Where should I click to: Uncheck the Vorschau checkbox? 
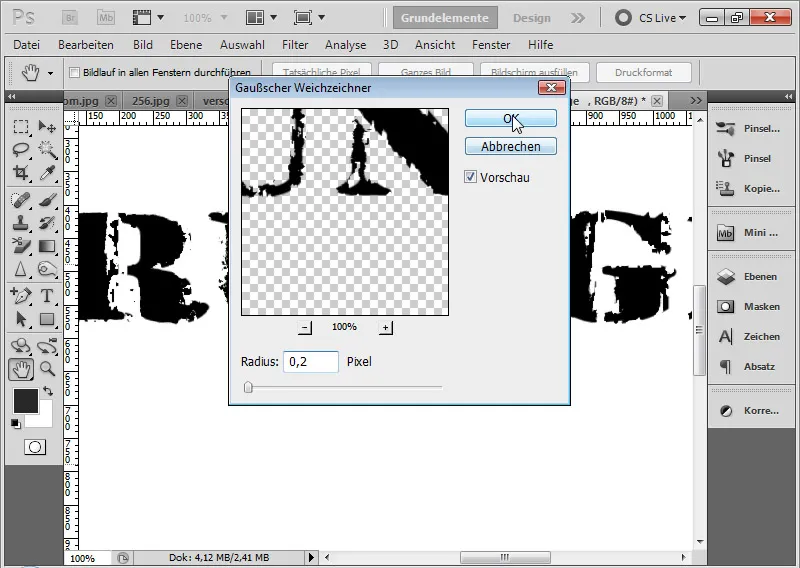pos(470,177)
